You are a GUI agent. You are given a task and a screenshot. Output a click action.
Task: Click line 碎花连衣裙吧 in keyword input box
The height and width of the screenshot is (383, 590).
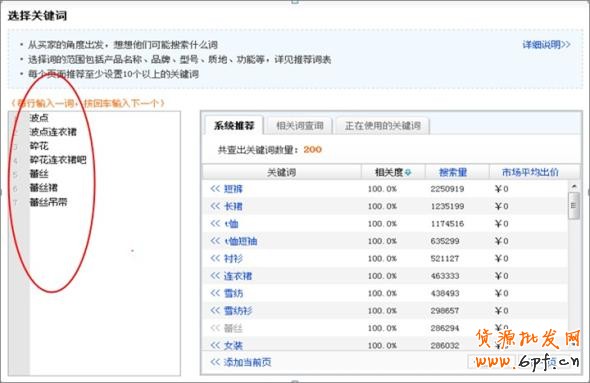[58, 160]
